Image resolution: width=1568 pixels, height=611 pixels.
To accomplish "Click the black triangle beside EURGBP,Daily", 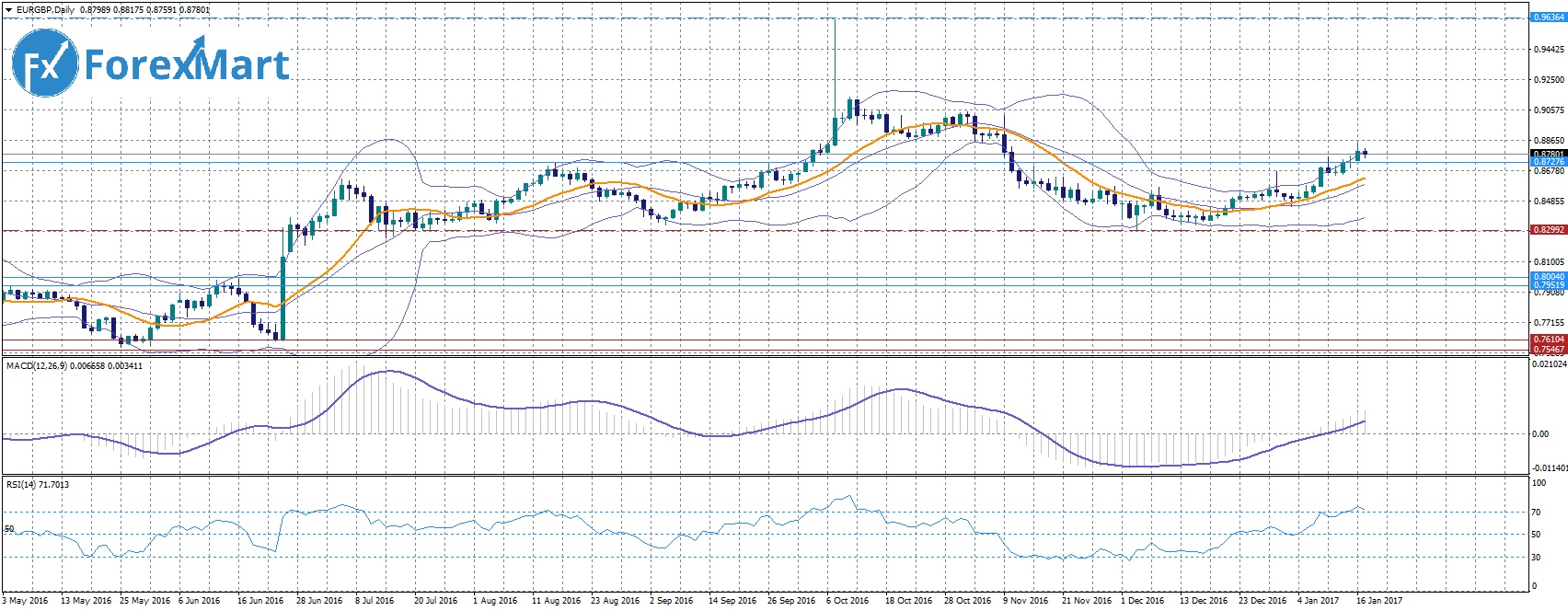I will (8, 10).
